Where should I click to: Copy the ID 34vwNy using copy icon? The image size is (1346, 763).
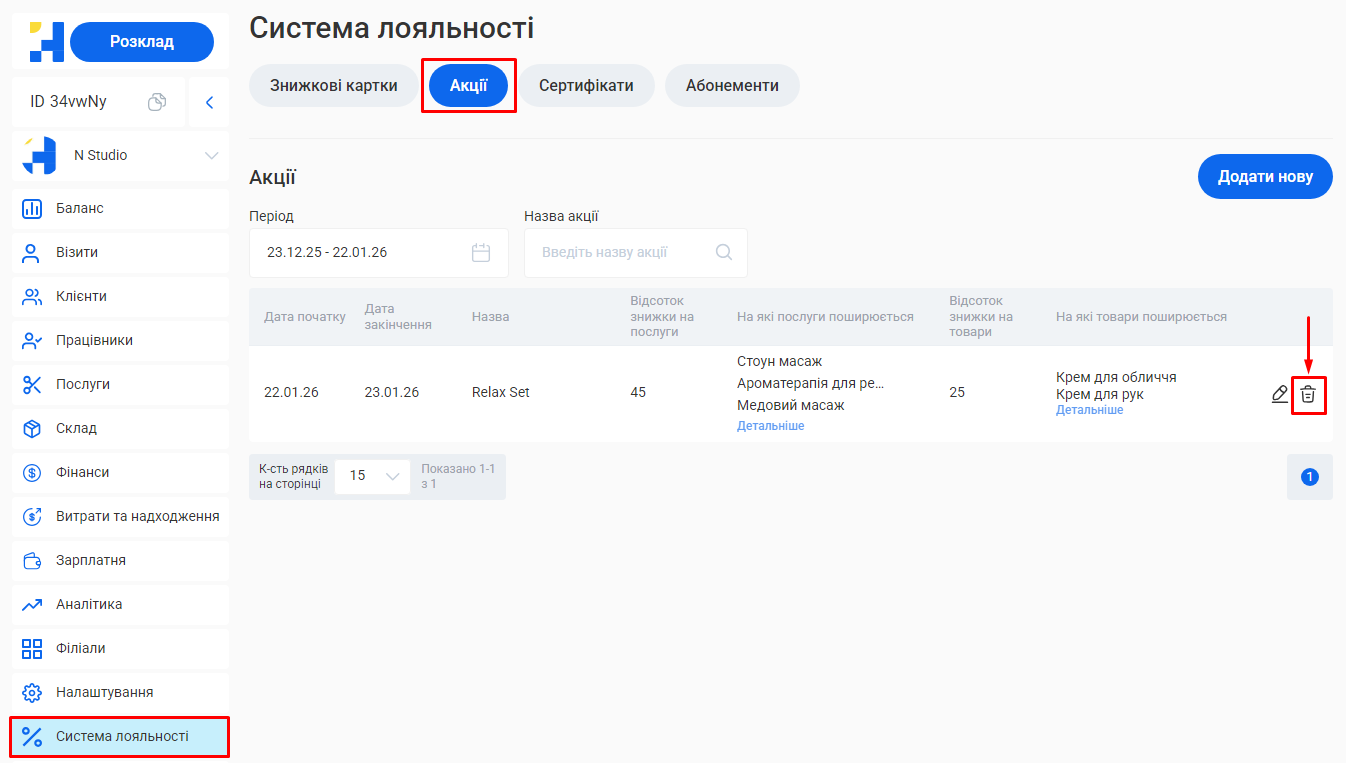(x=157, y=101)
